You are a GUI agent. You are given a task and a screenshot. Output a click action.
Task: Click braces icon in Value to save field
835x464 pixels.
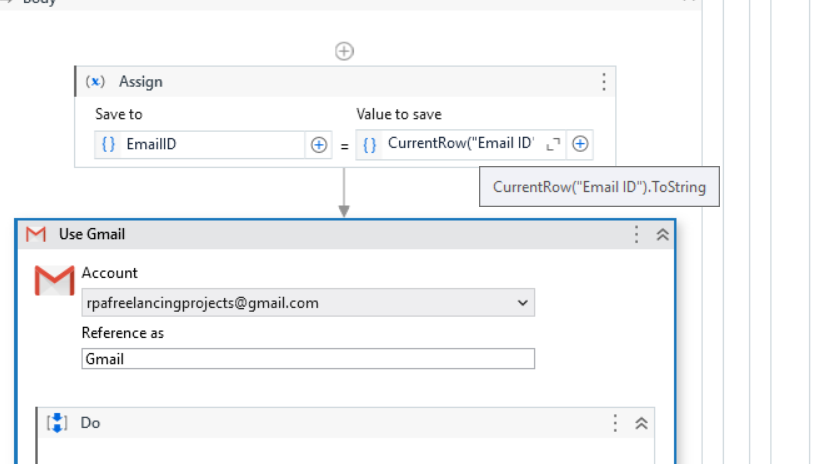(x=369, y=145)
